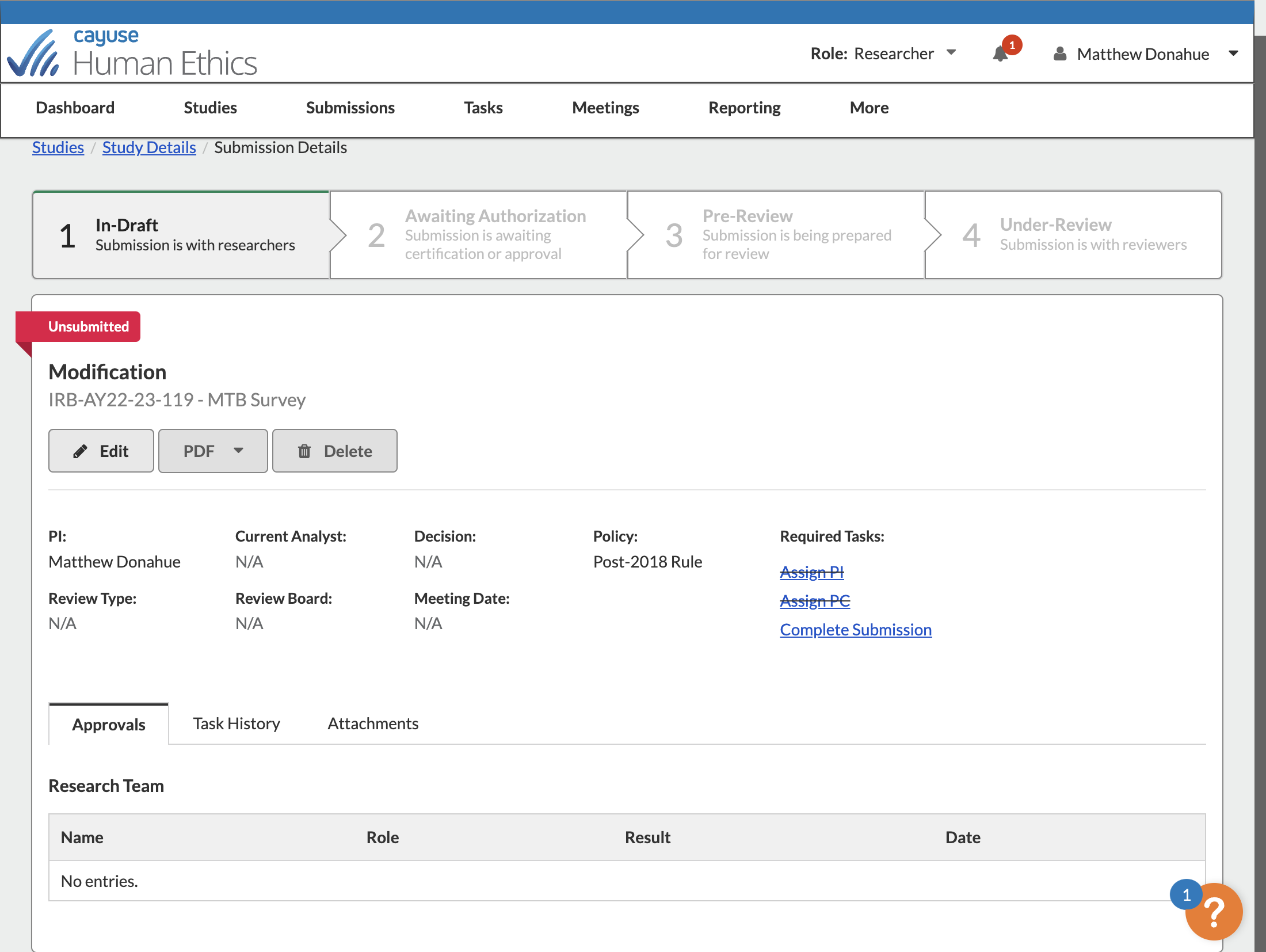The image size is (1266, 952).
Task: Click the Complete Submission link
Action: [856, 630]
